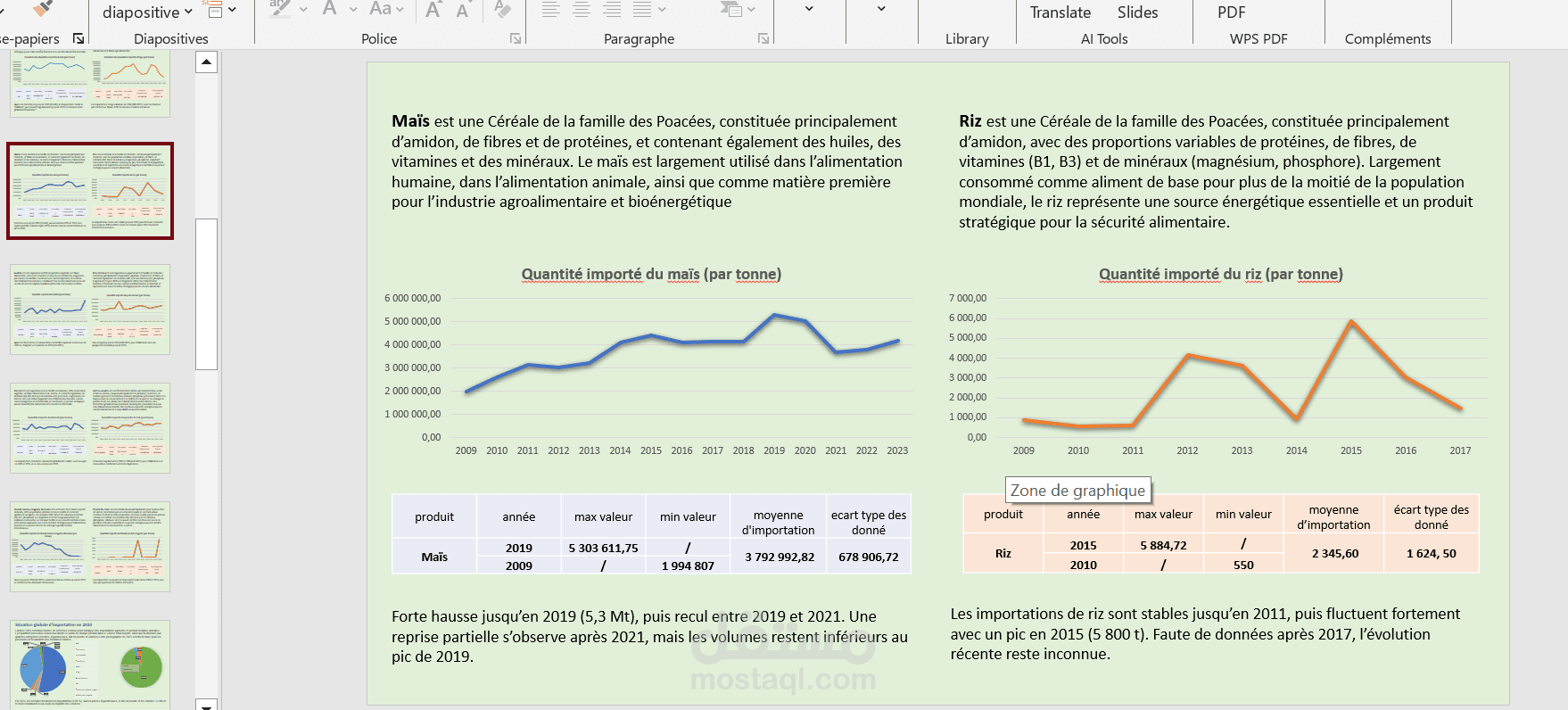Center text in Paragraphe group
This screenshot has width=1568, height=710.
click(x=582, y=10)
